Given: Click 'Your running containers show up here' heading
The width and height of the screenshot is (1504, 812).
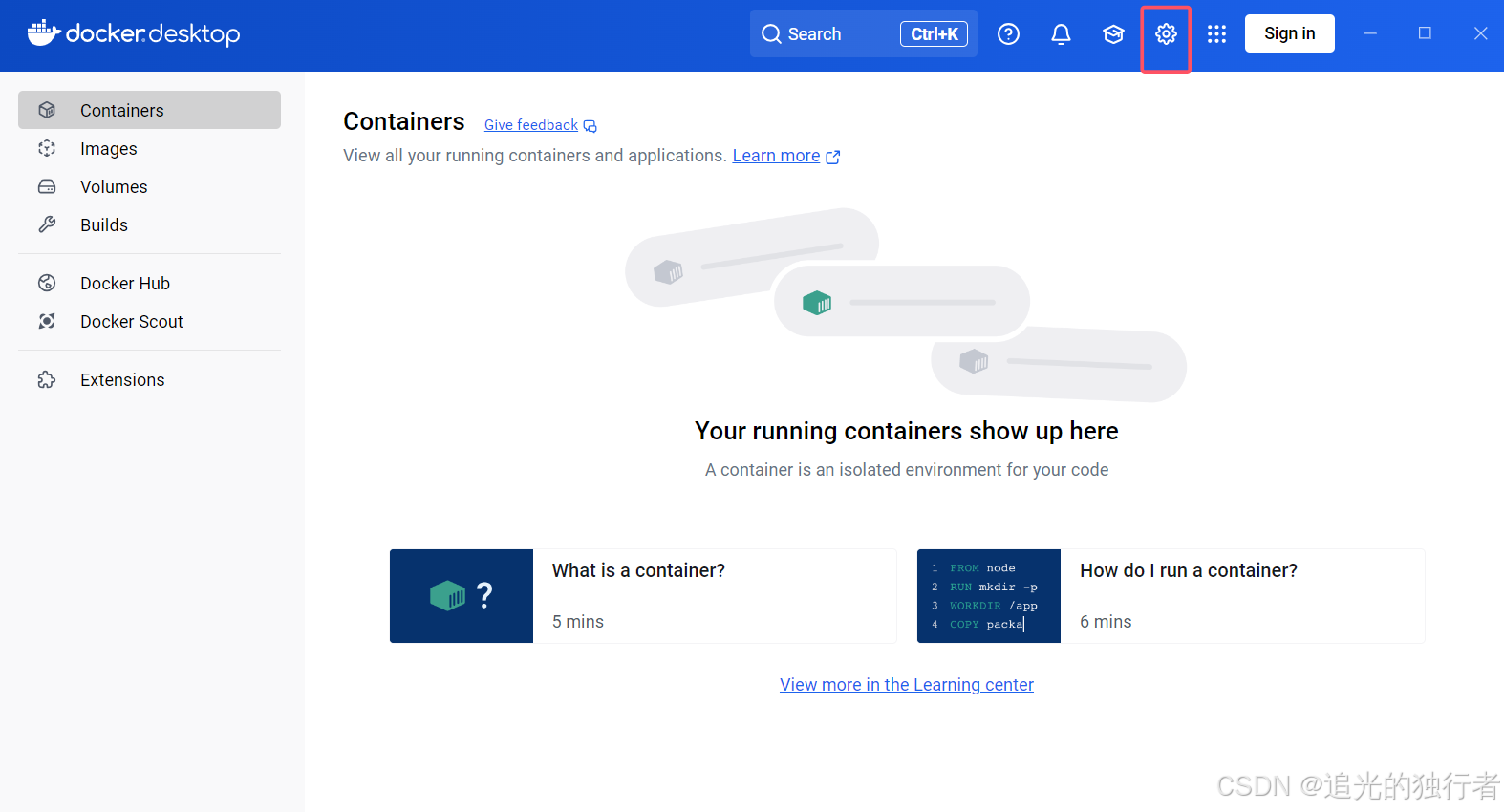Looking at the screenshot, I should 907,431.
